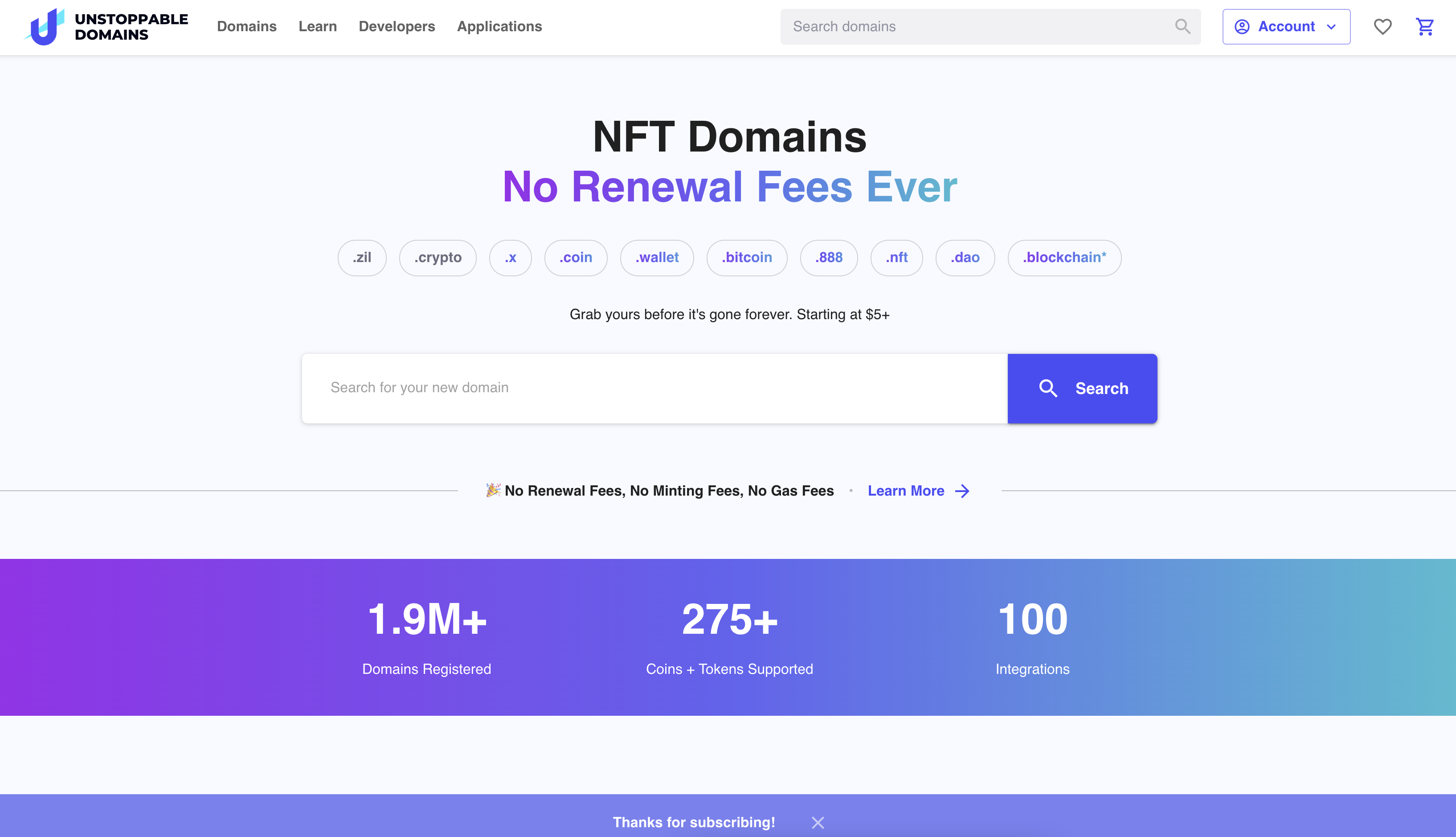Click the '100' integrations stat
Image resolution: width=1456 pixels, height=837 pixels.
coord(1033,620)
